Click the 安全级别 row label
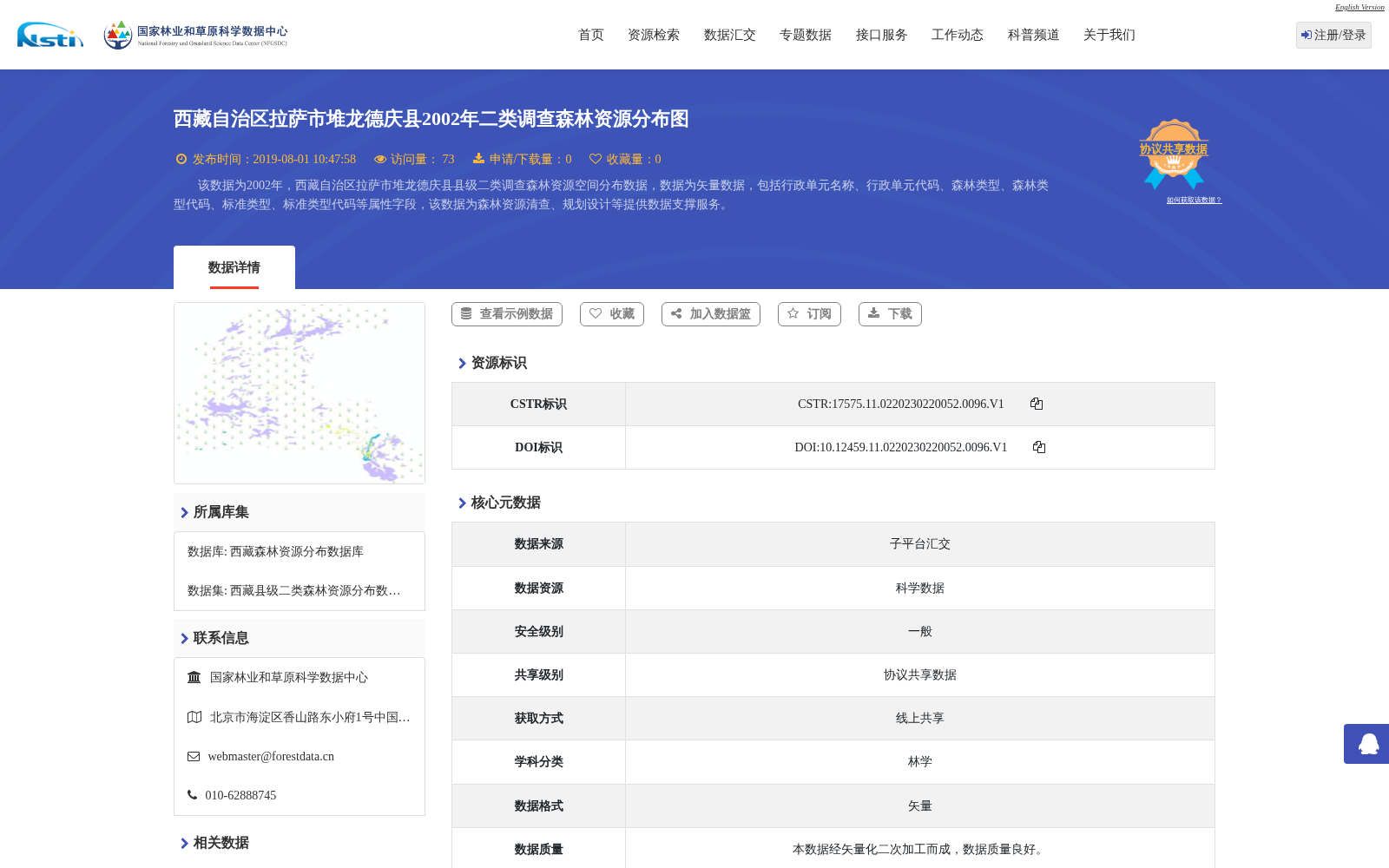 click(538, 631)
